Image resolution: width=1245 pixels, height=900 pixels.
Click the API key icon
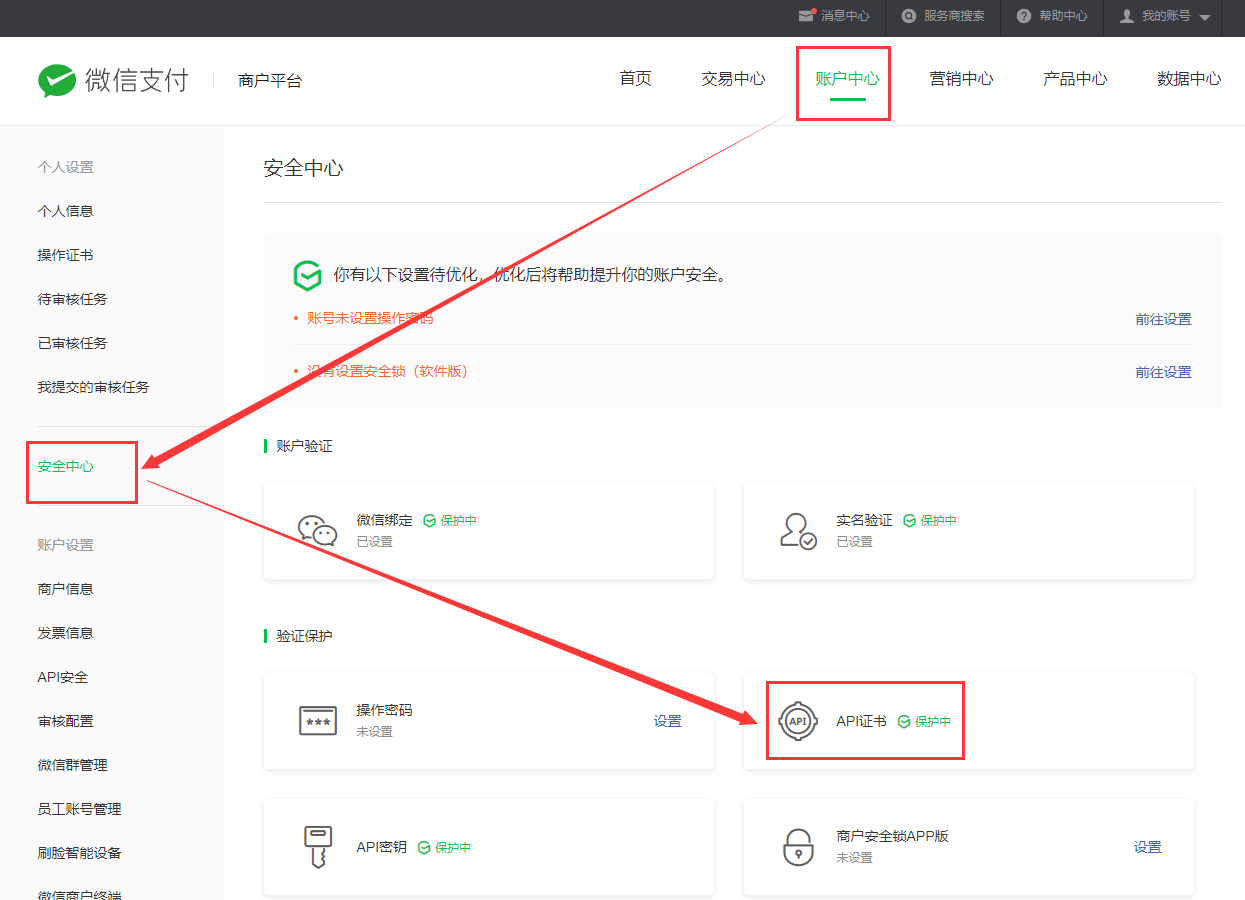point(318,848)
